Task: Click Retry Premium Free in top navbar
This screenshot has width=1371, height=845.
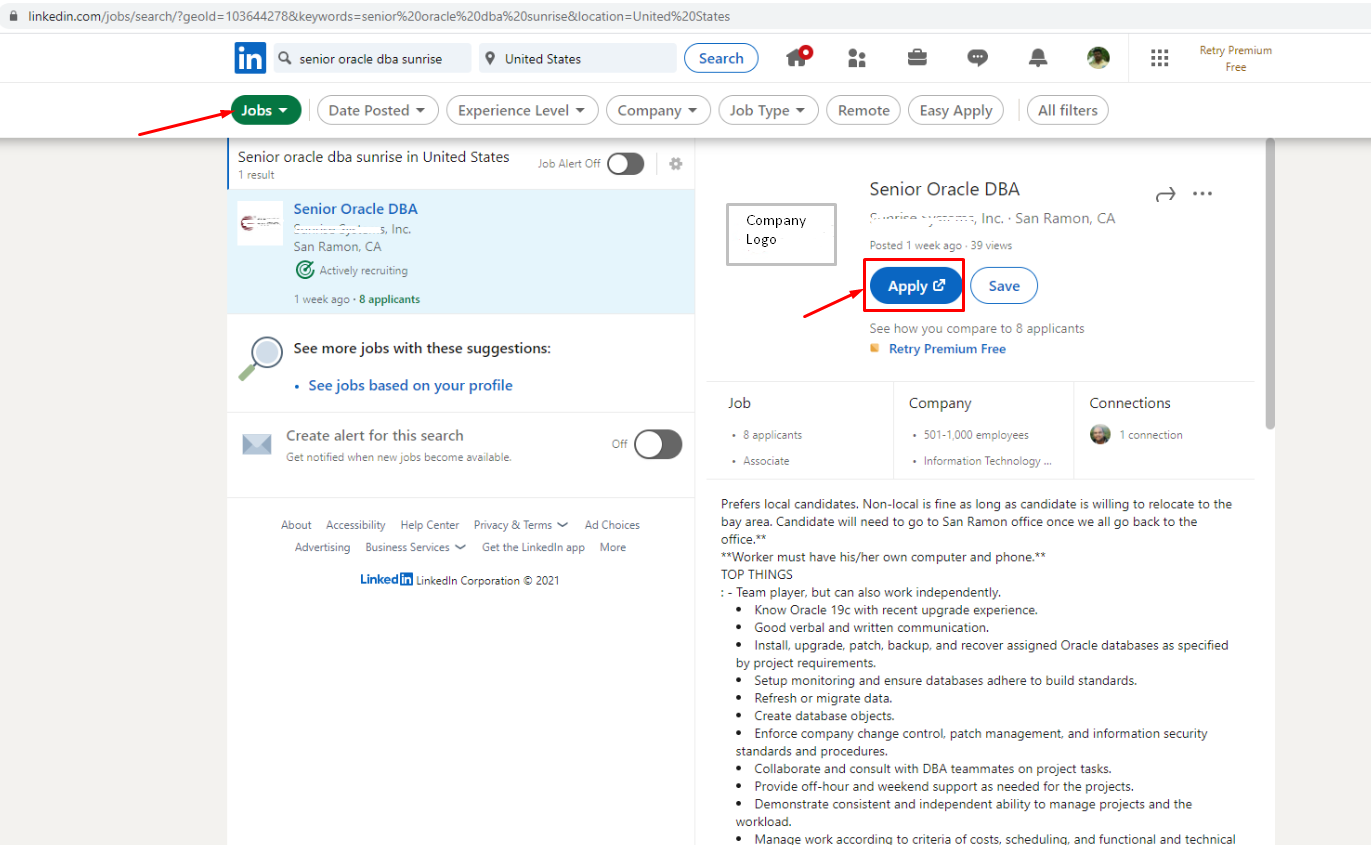Action: 1236,58
